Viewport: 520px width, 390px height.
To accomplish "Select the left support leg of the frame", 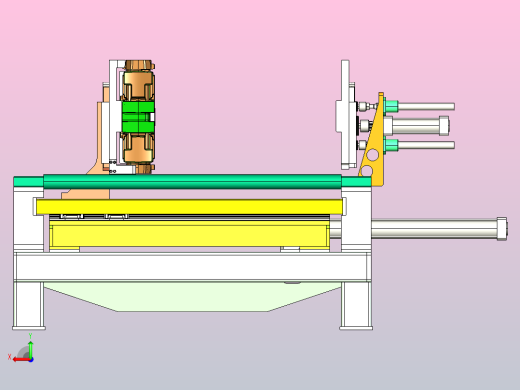I will pos(29,306).
